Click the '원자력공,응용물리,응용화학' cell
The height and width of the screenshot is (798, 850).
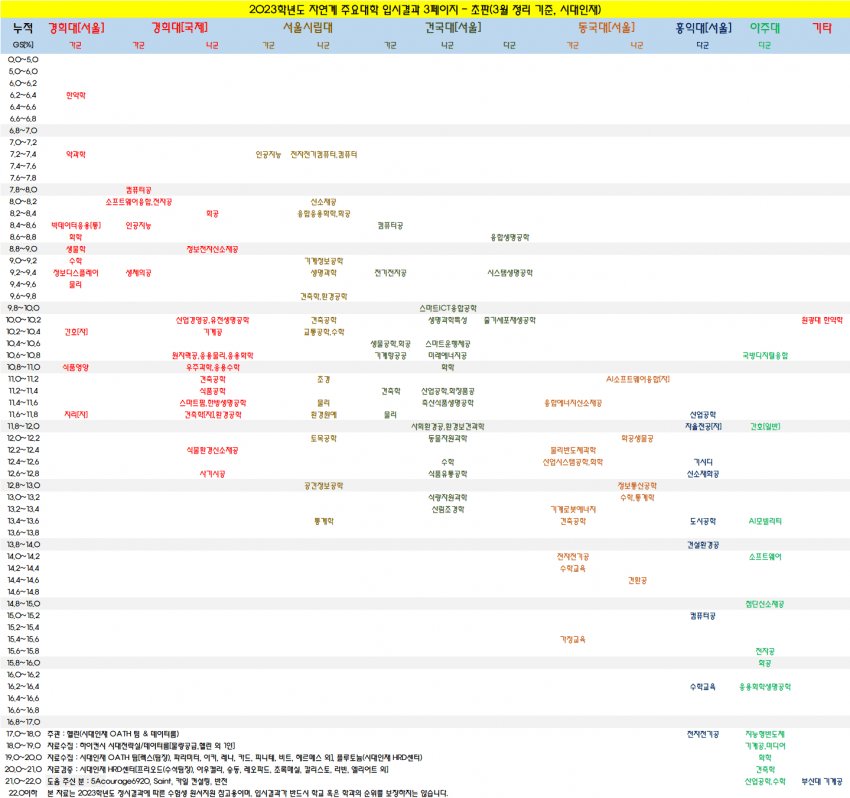(212, 355)
